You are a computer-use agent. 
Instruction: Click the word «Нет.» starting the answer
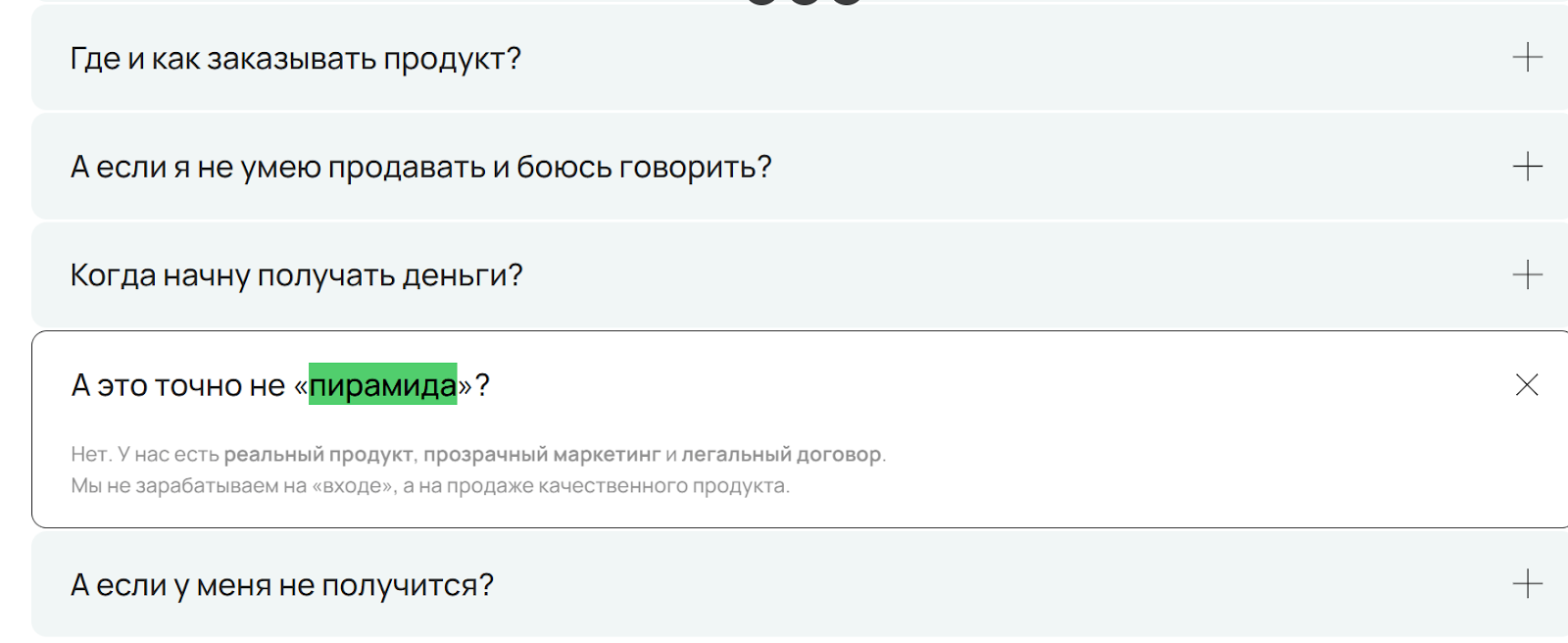(x=90, y=455)
